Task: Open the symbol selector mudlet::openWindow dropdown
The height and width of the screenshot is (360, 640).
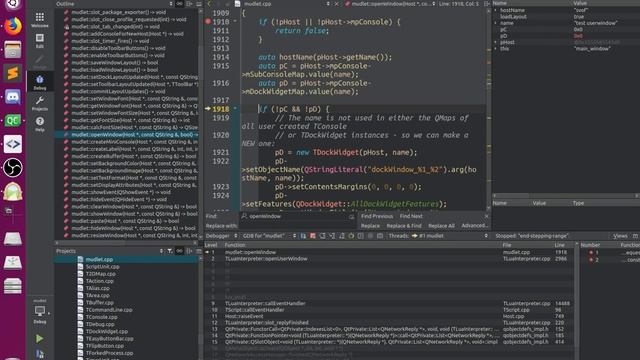Action: click(390, 4)
